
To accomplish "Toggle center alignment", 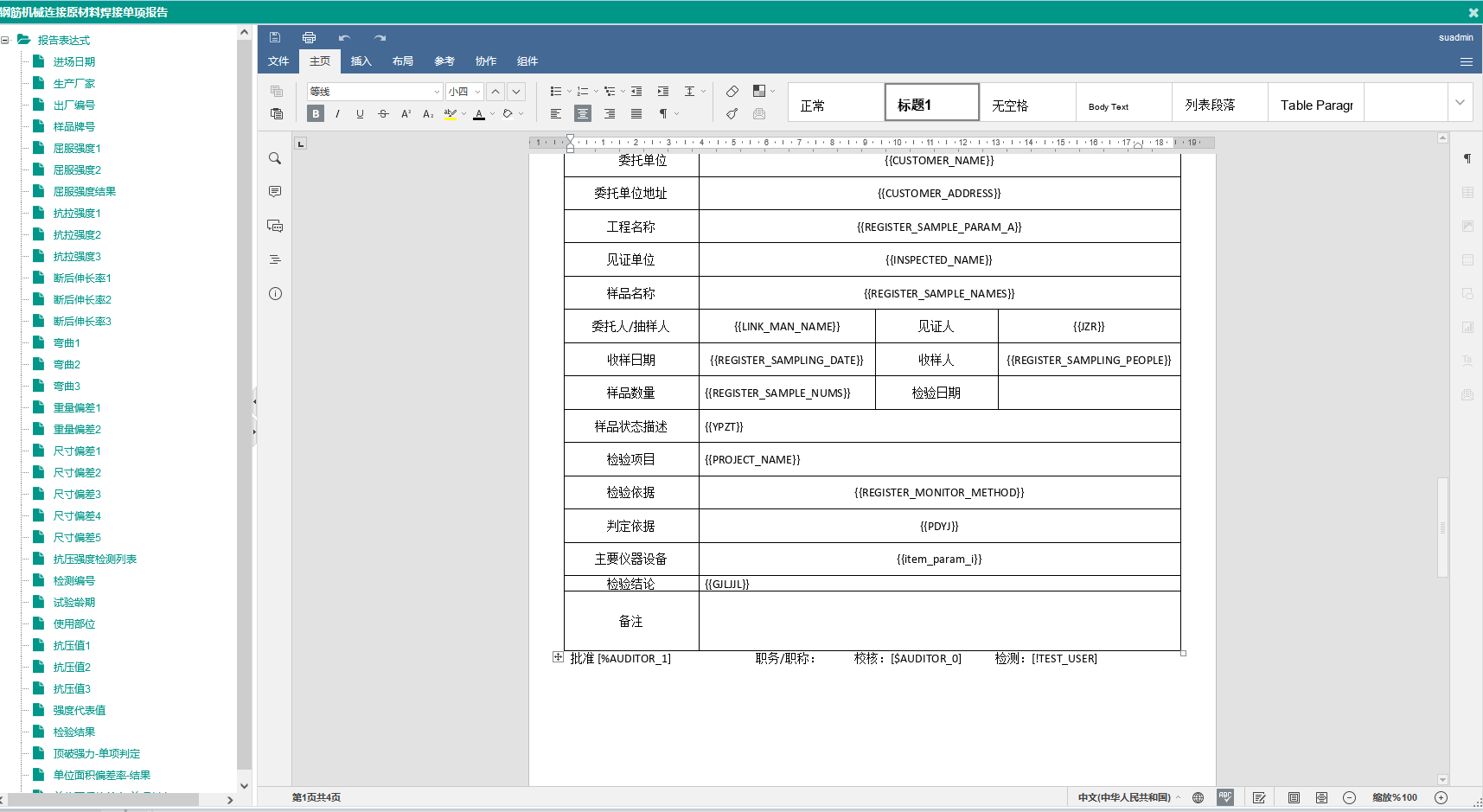I will [583, 113].
